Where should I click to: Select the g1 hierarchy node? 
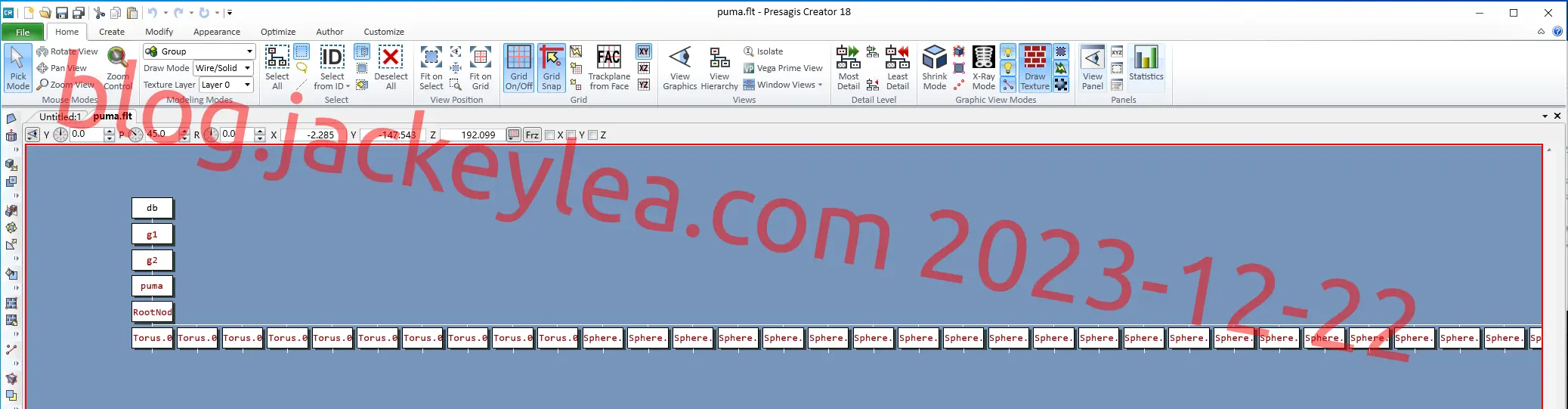tap(152, 234)
